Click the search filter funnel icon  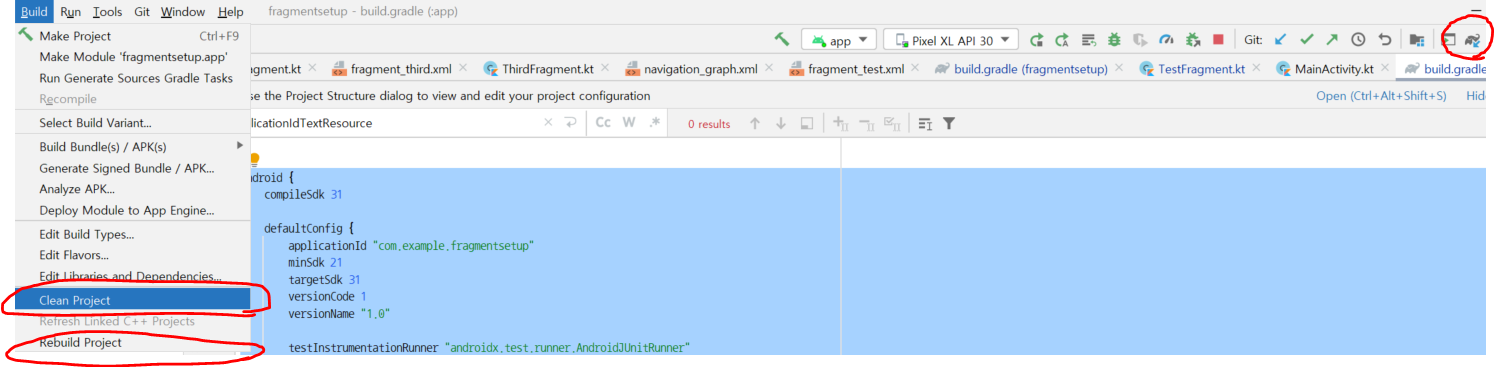[949, 123]
